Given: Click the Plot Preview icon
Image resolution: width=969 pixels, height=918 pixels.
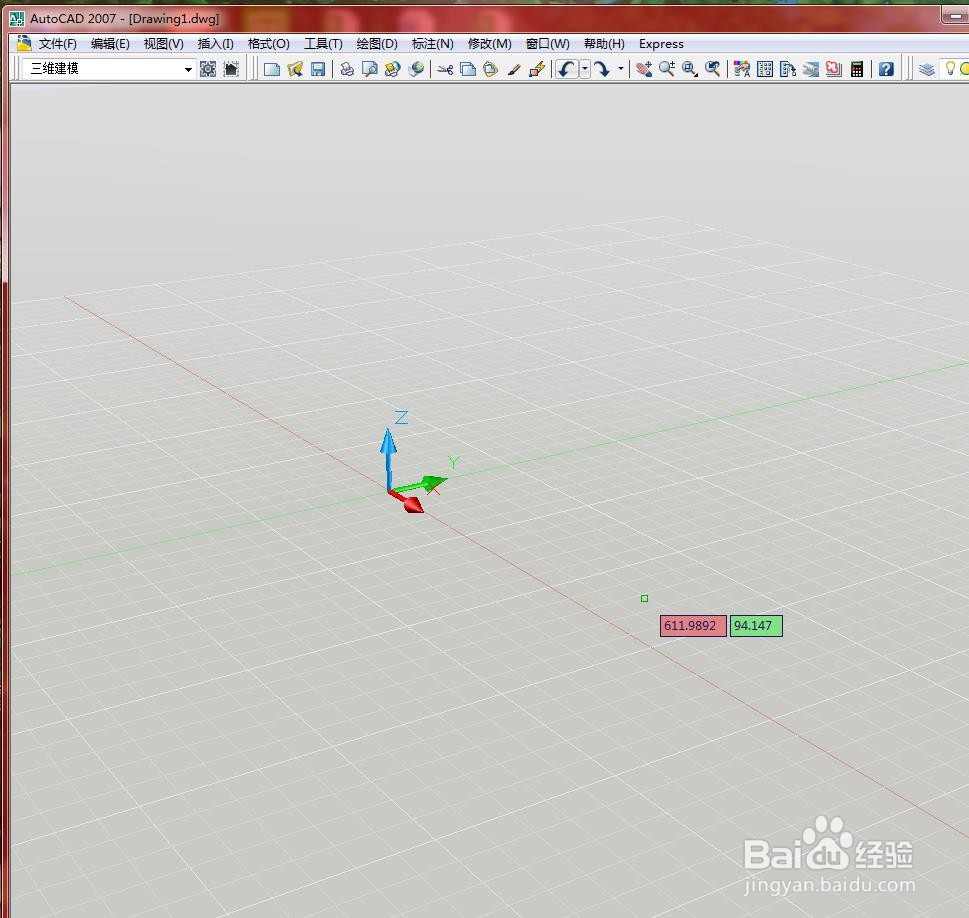Looking at the screenshot, I should [370, 69].
